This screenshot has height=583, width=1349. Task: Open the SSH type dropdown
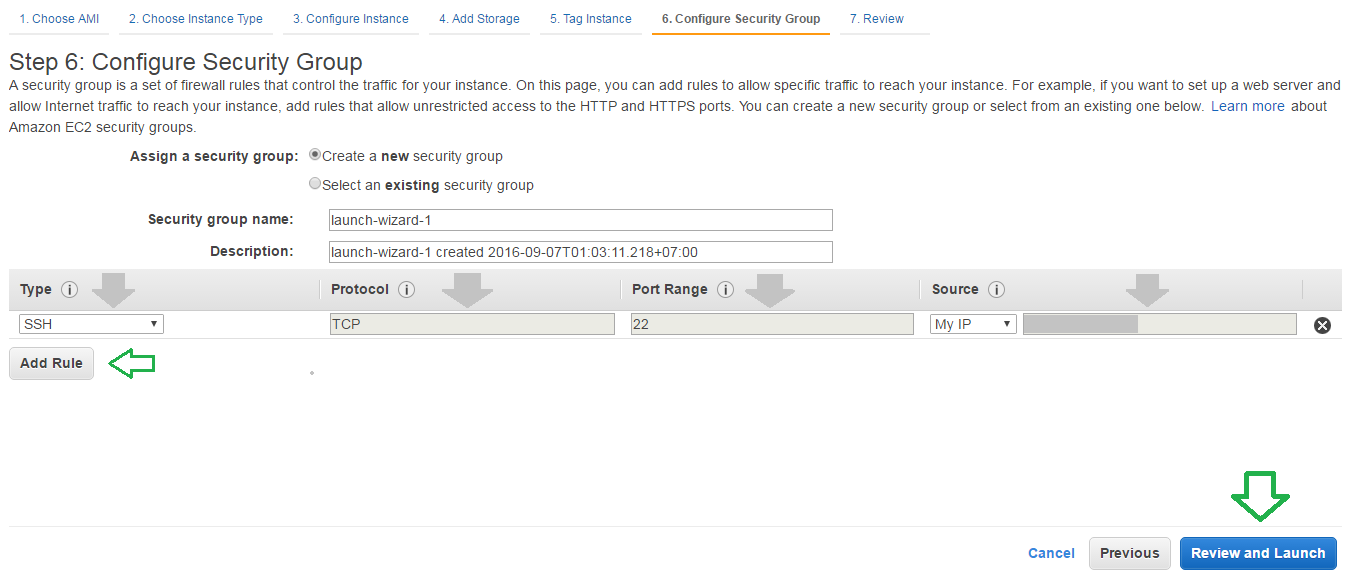(x=91, y=324)
